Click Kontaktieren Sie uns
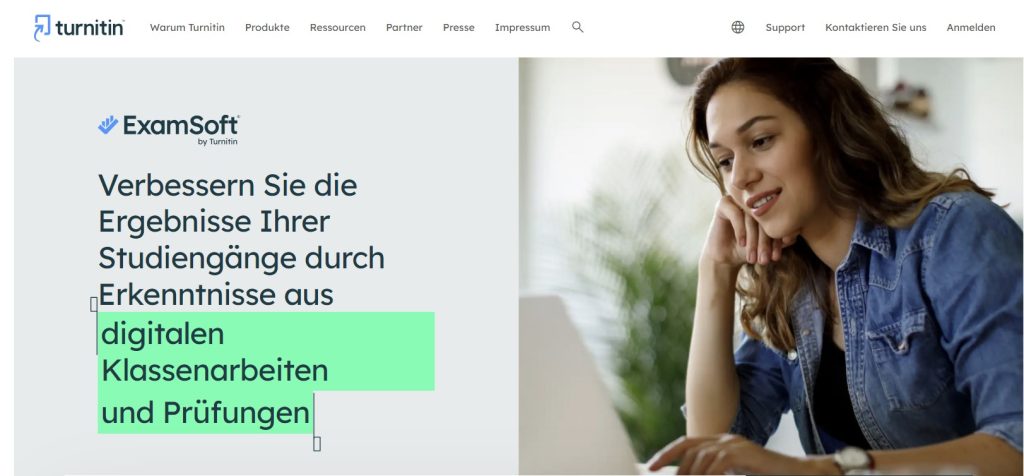The width and height of the screenshot is (1024, 476). 876,27
